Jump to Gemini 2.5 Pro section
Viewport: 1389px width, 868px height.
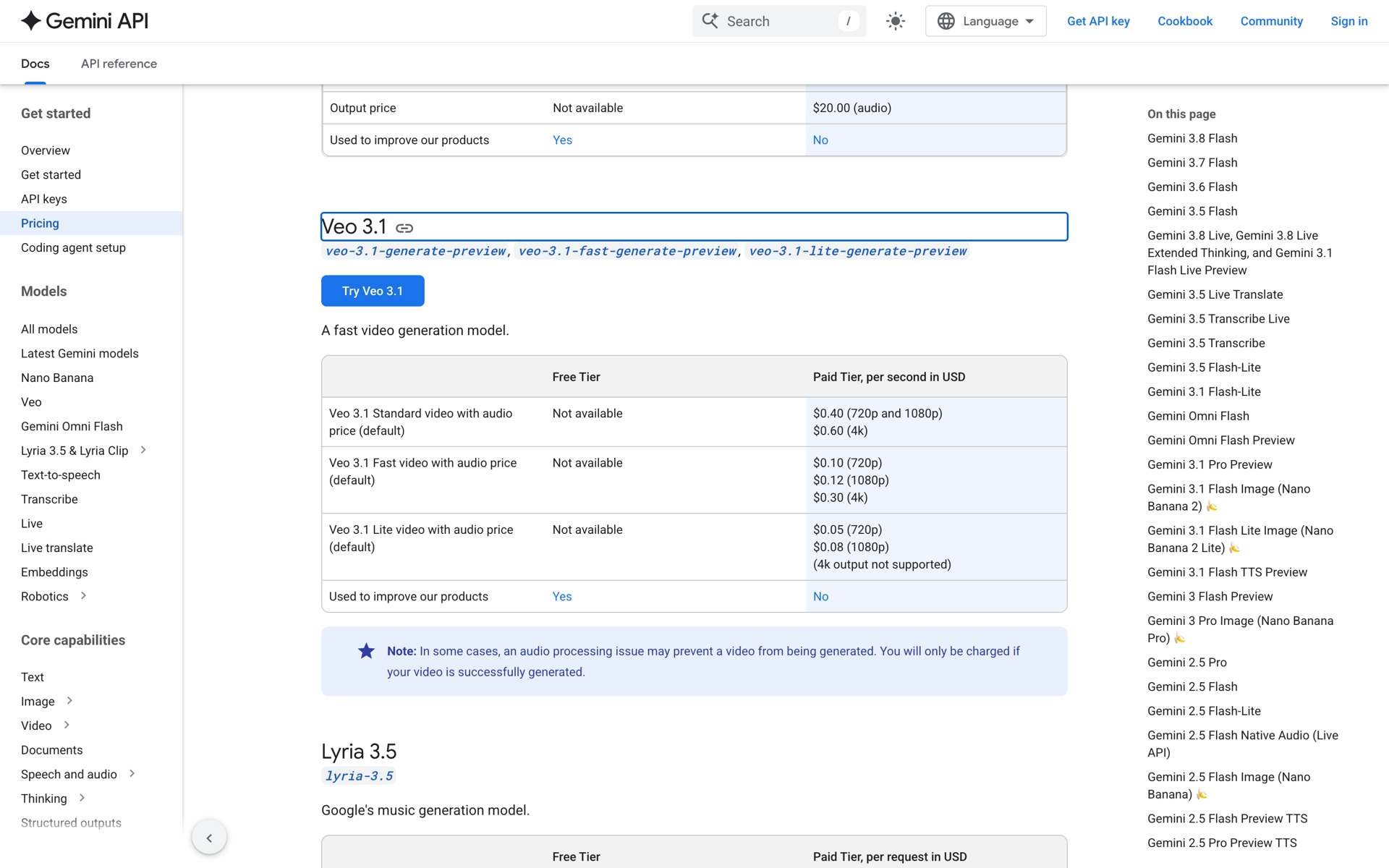tap(1187, 663)
